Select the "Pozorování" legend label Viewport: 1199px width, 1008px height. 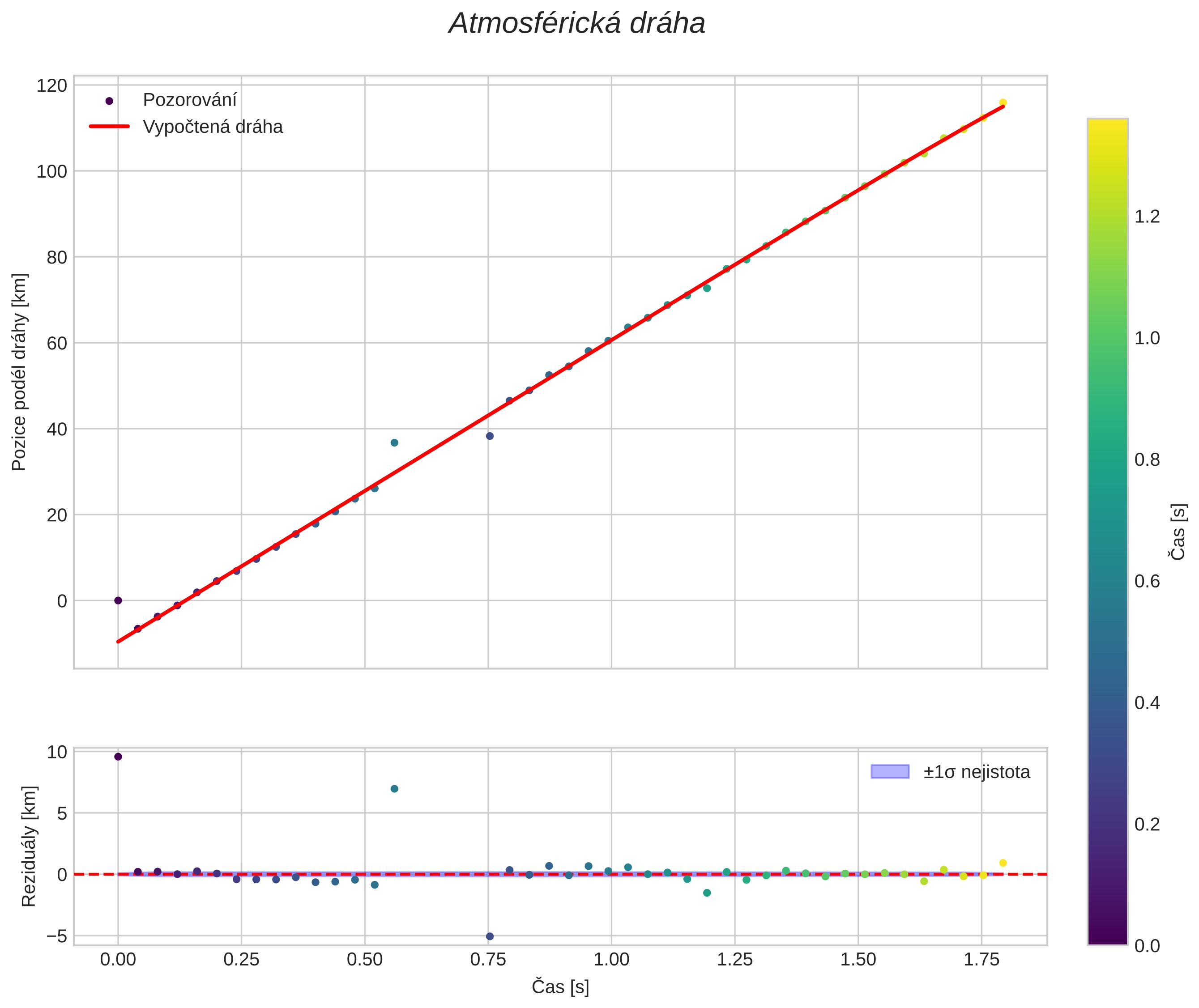pyautogui.click(x=190, y=100)
